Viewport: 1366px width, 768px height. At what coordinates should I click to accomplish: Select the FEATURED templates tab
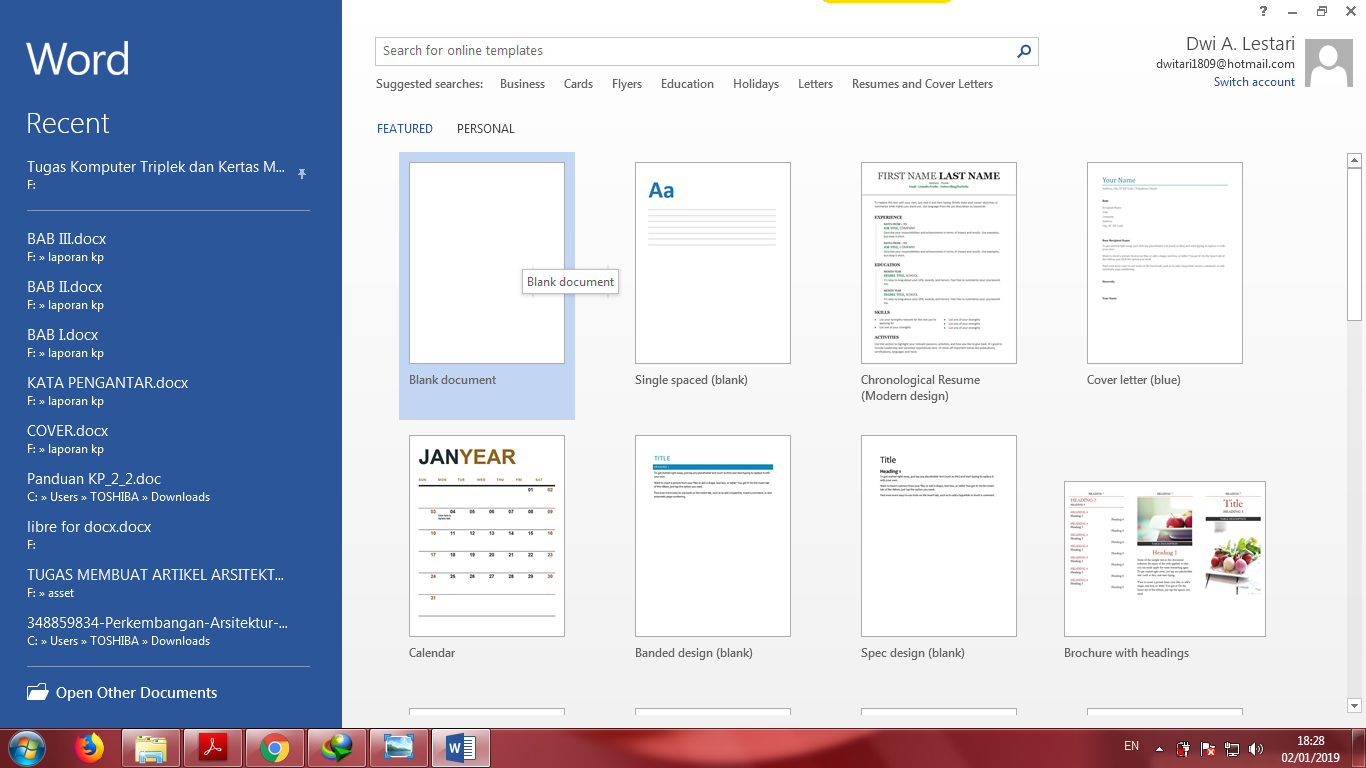(x=404, y=128)
